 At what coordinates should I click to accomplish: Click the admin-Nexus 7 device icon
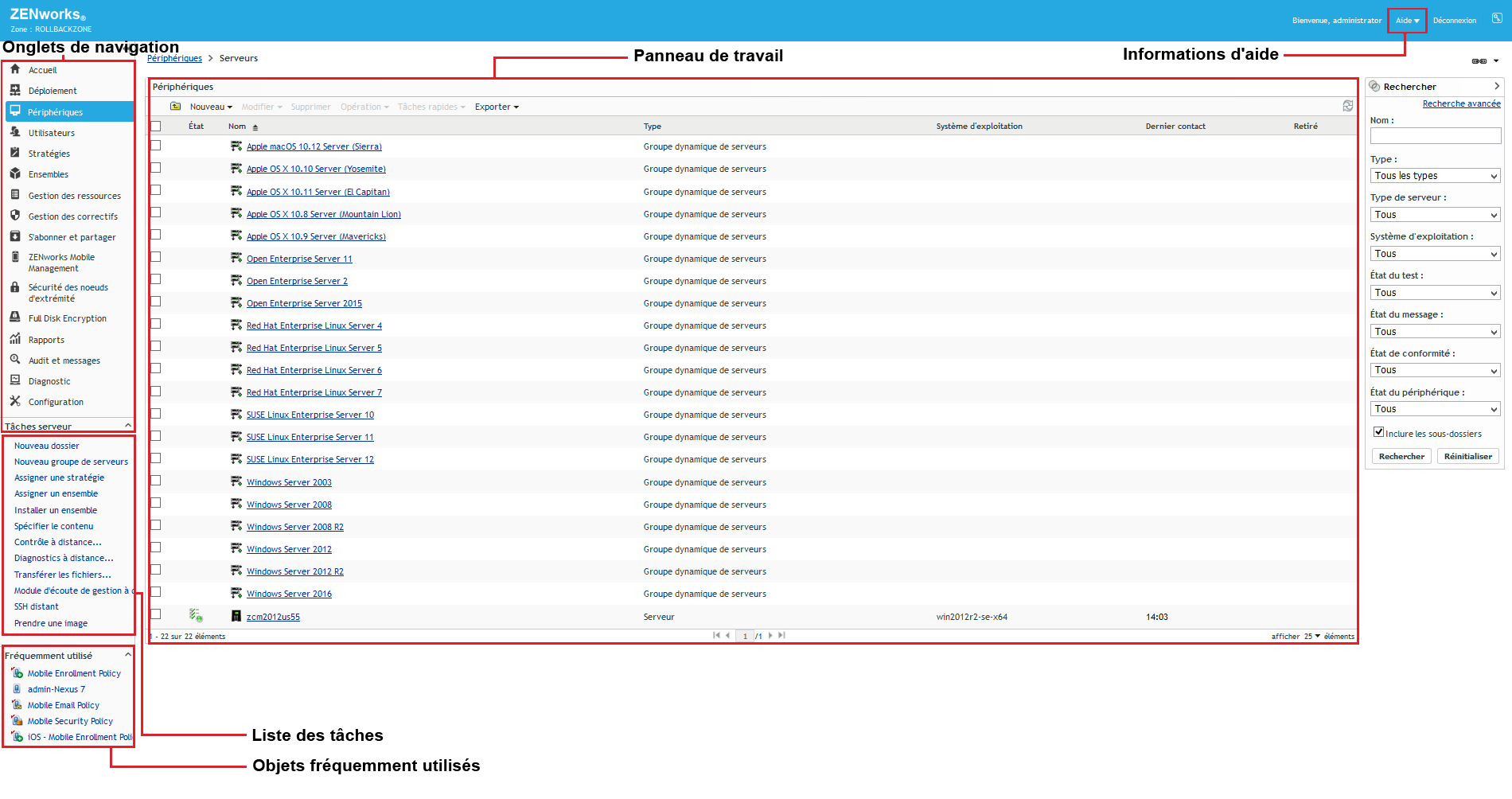(18, 689)
